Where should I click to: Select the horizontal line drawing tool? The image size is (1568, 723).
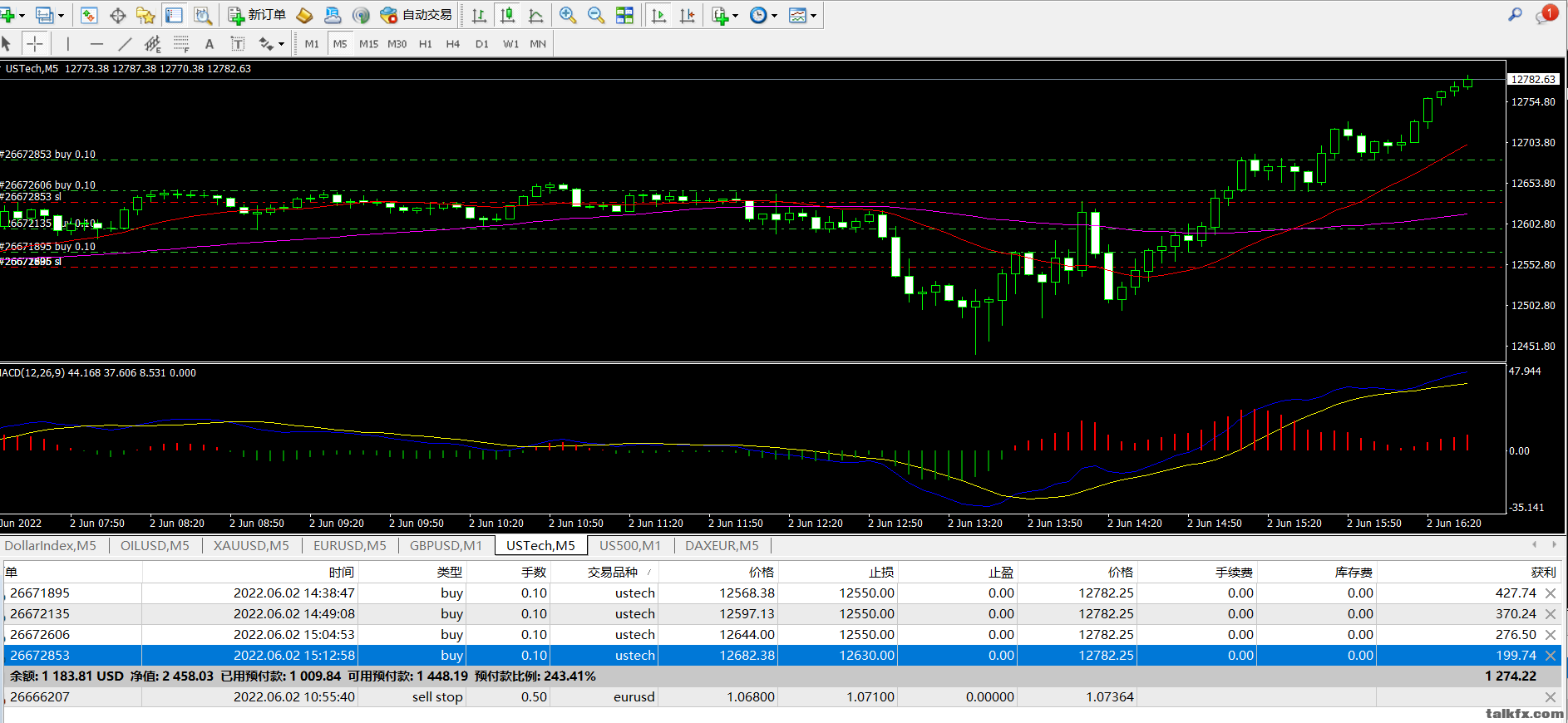click(x=96, y=43)
